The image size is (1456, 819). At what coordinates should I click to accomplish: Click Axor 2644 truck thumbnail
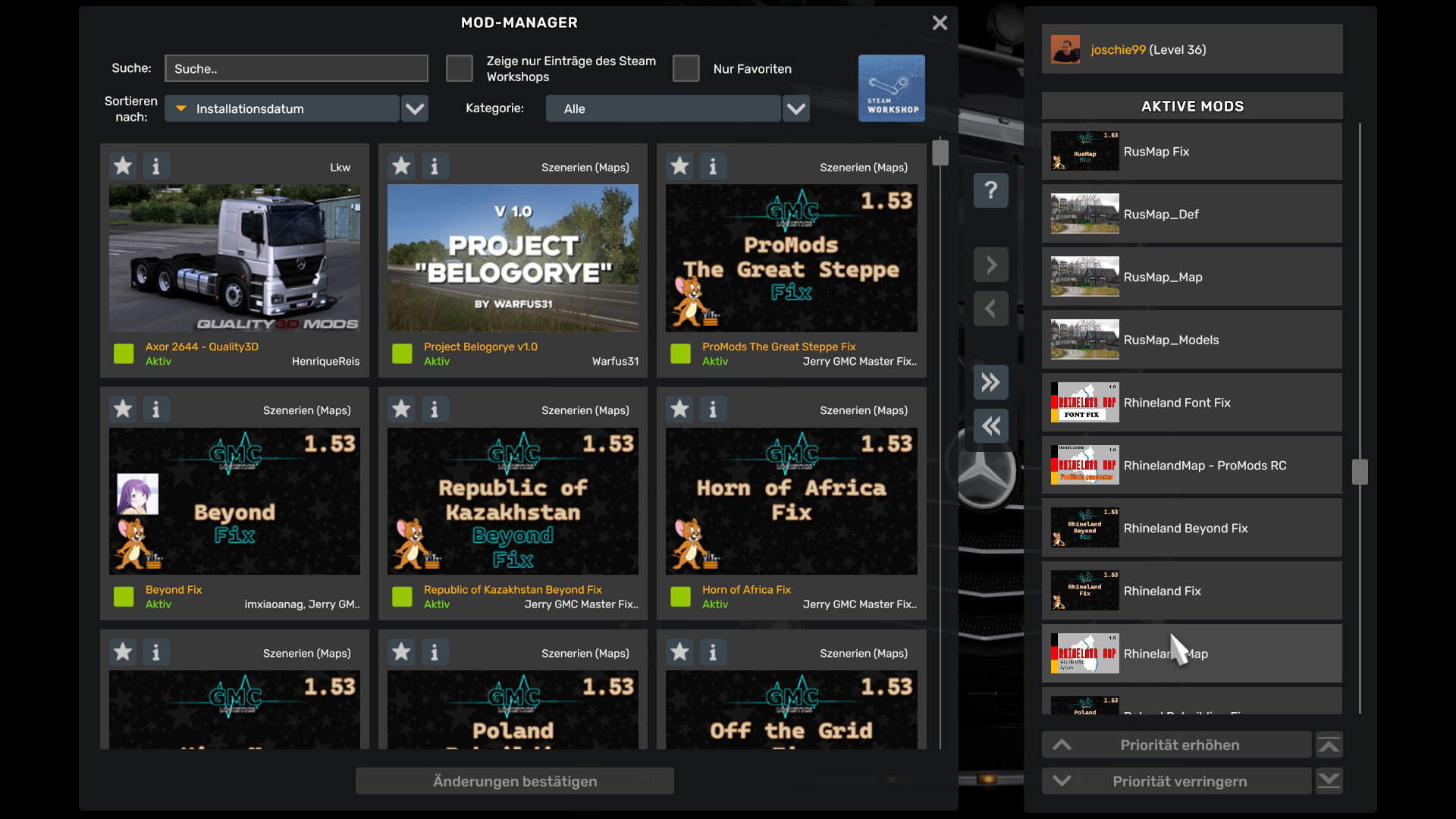pos(234,258)
